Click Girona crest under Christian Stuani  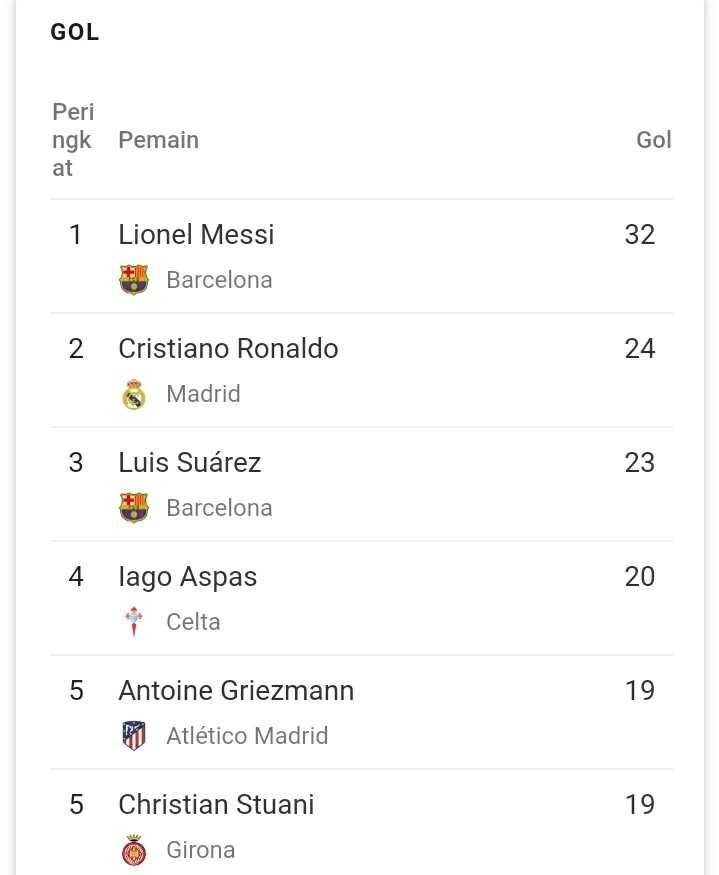coord(134,850)
